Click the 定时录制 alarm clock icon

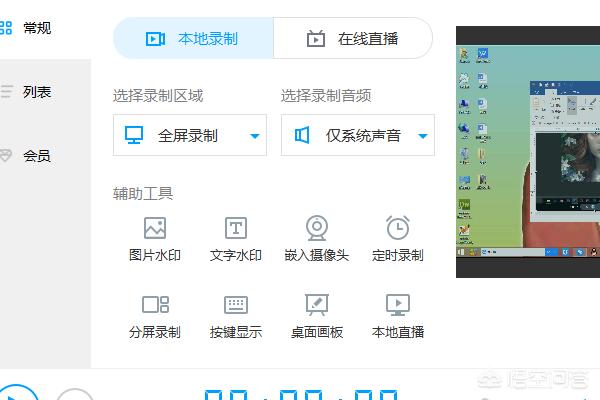pos(398,228)
